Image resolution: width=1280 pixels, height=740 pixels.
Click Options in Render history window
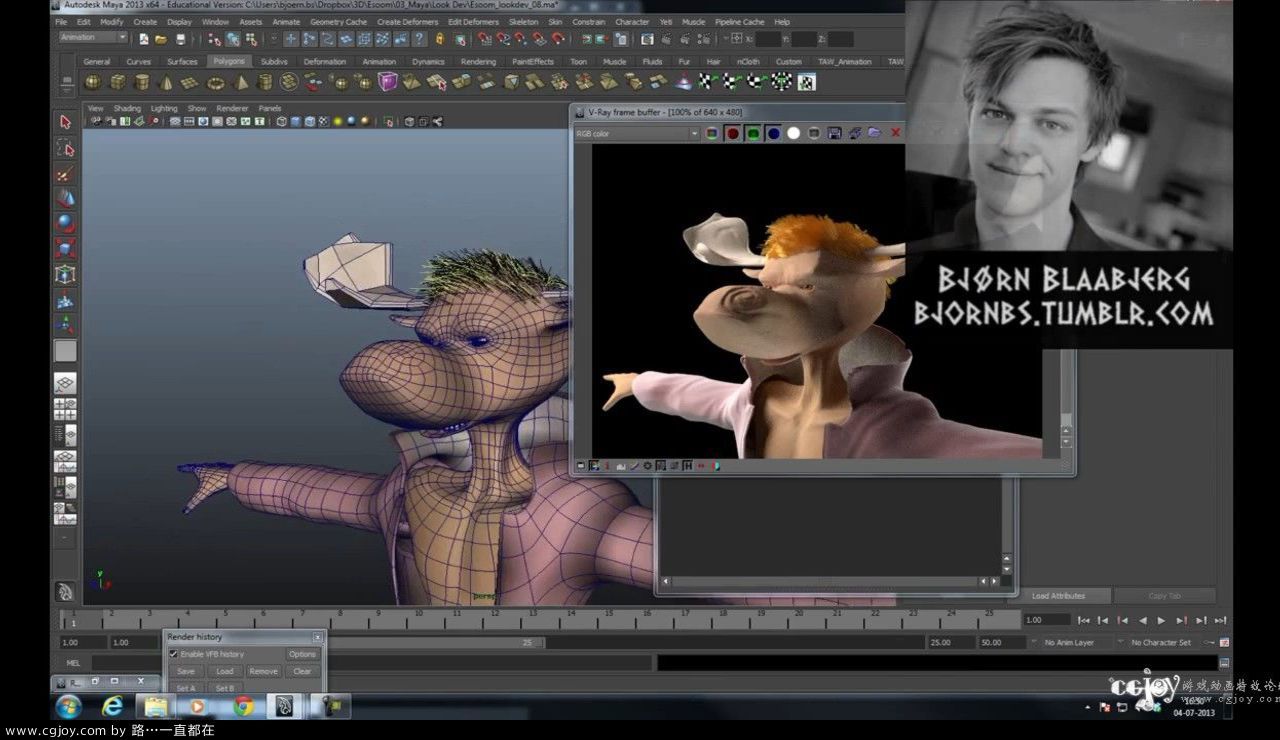(x=302, y=654)
